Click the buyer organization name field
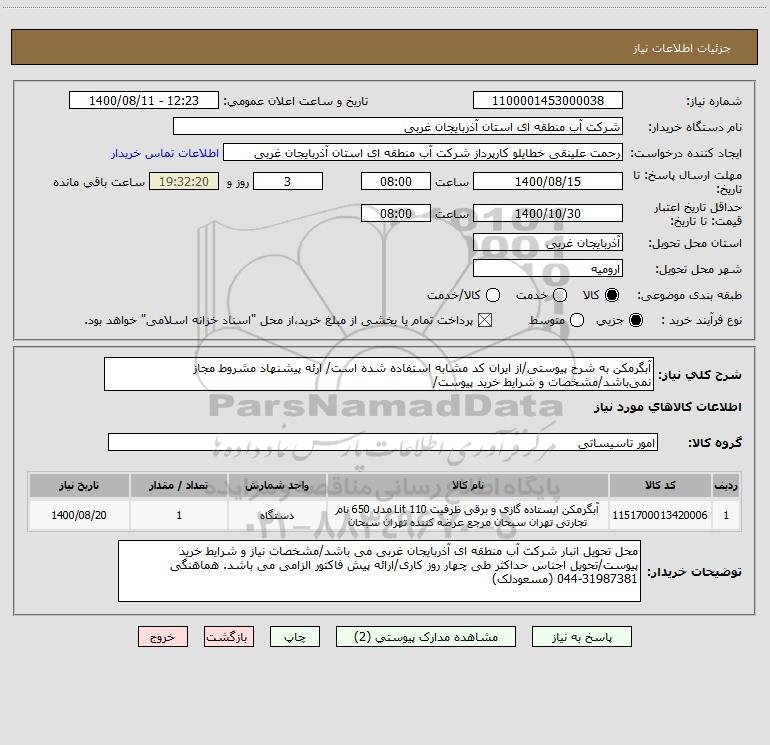The width and height of the screenshot is (770, 745). [398, 127]
